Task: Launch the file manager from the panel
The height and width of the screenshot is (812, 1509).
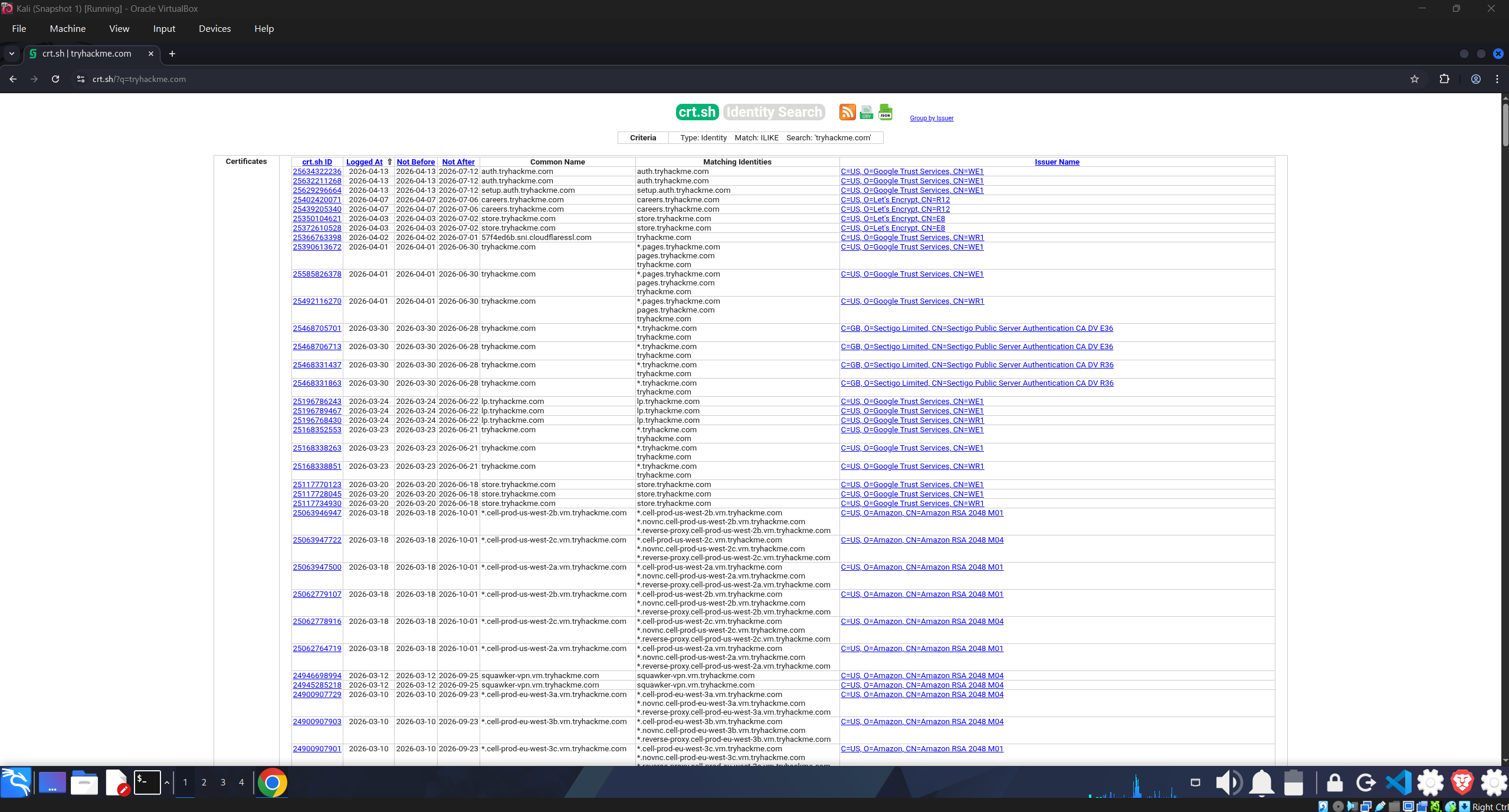Action: pyautogui.click(x=84, y=783)
